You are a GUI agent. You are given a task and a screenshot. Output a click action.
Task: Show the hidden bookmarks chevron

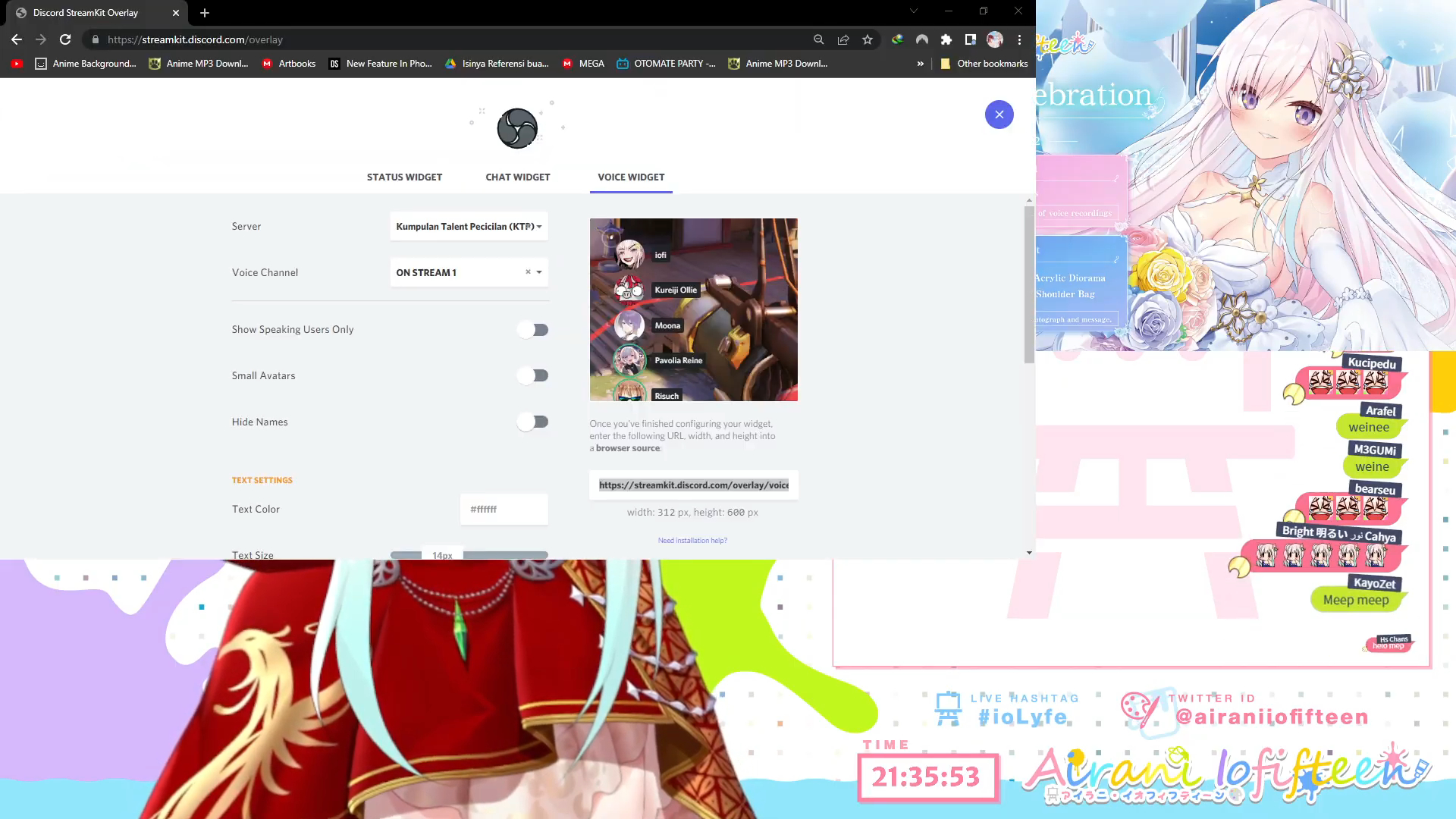(920, 64)
